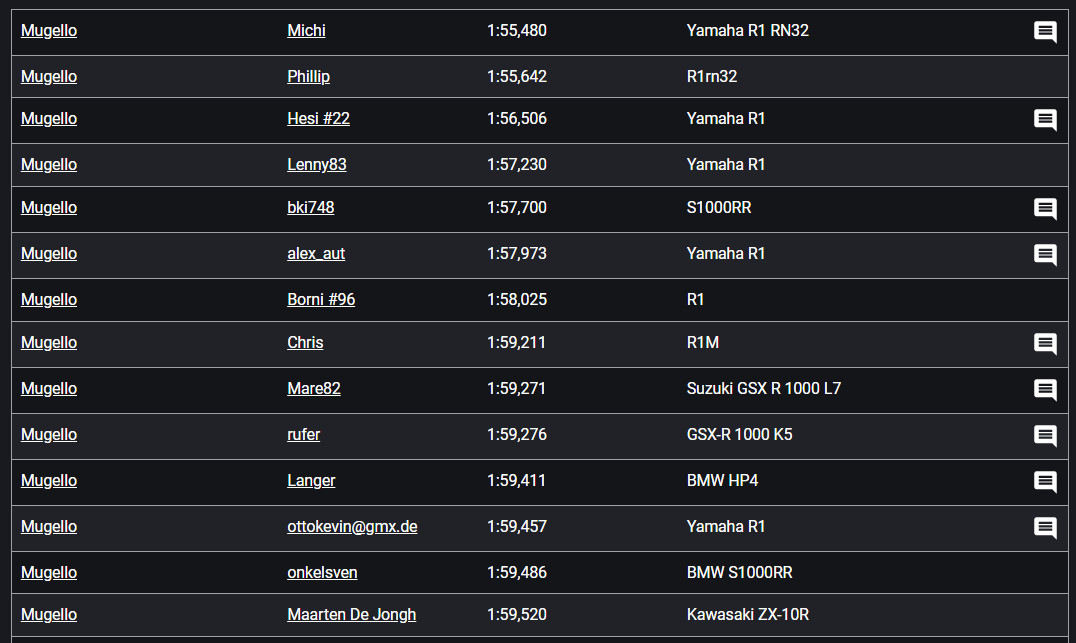Open rider profile link Phillip
Screen dimensions: 1076x643
coord(308,76)
